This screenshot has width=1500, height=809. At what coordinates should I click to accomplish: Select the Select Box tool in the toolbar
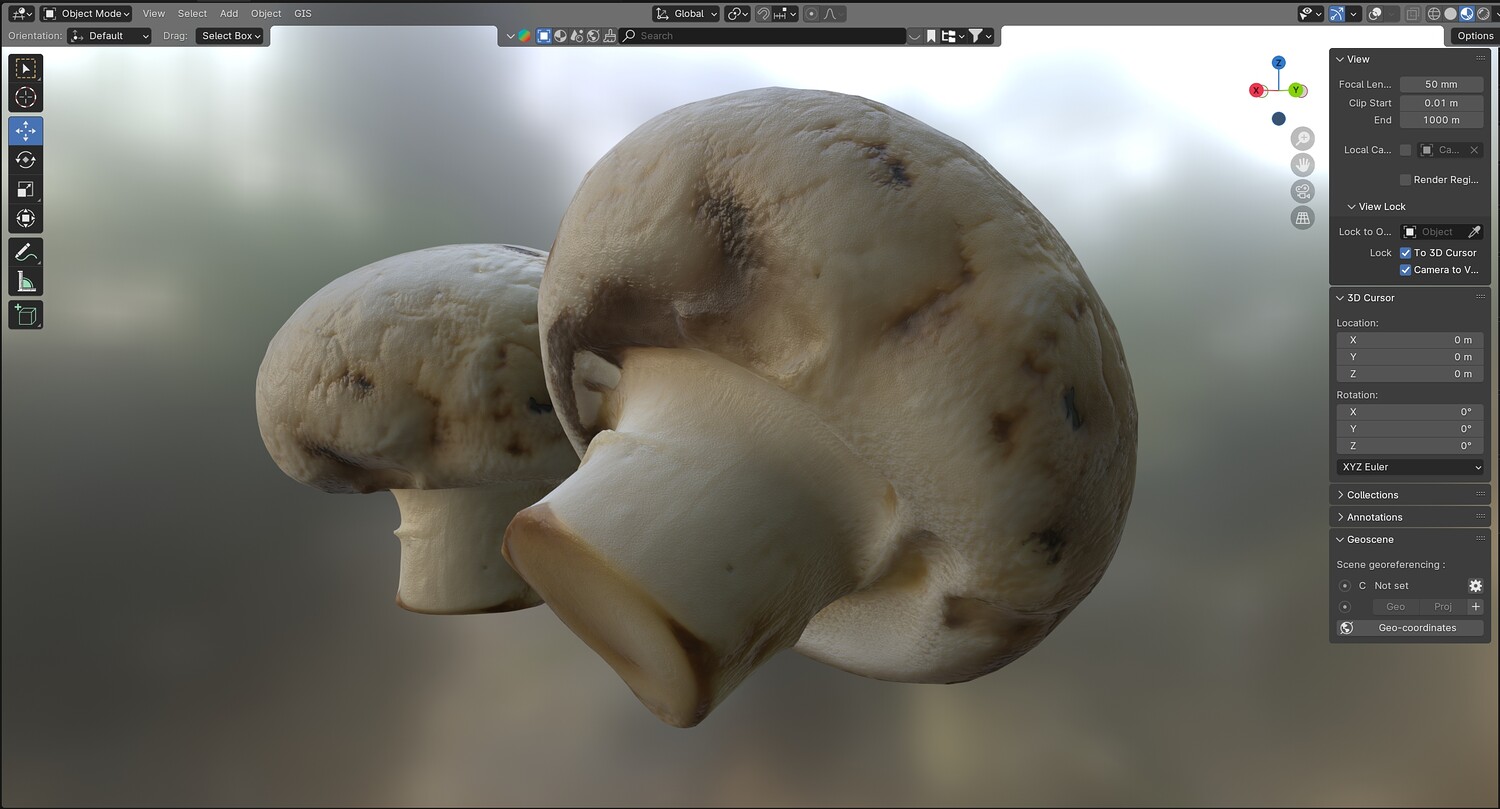[26, 68]
